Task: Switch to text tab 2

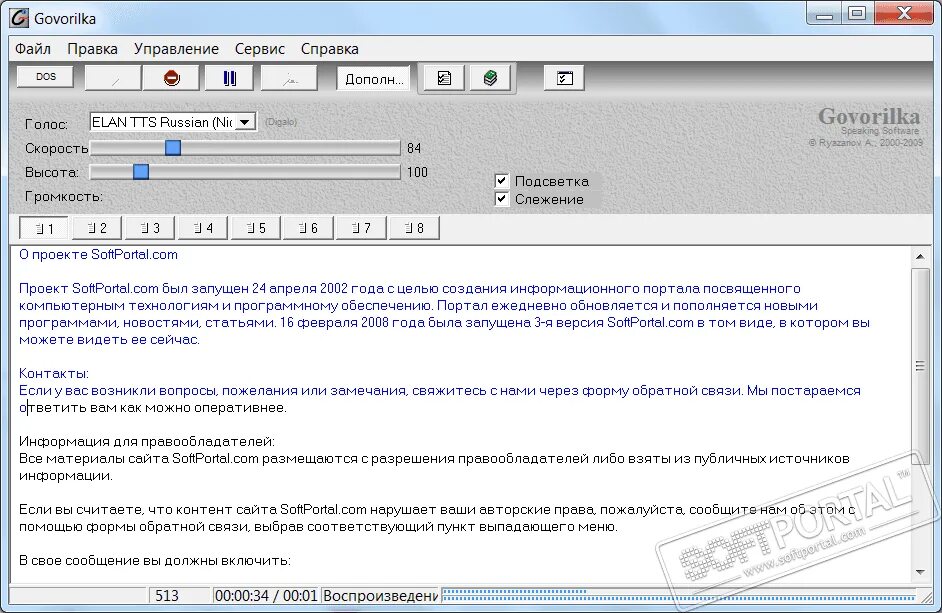Action: (97, 228)
